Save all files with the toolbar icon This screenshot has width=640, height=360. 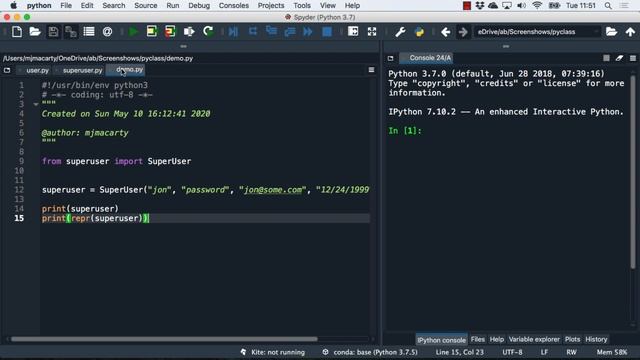[x=71, y=31]
